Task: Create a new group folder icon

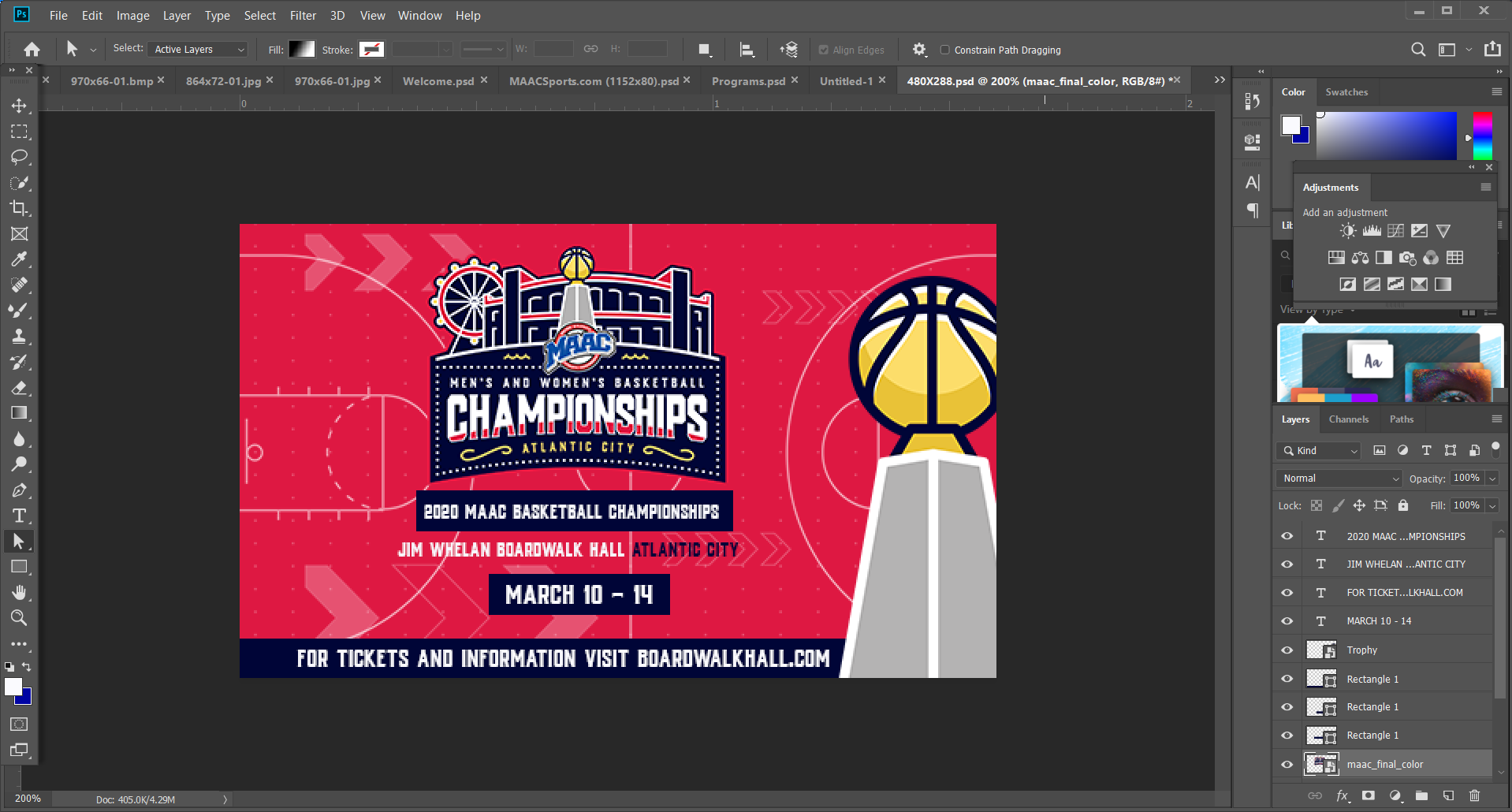Action: (1421, 796)
